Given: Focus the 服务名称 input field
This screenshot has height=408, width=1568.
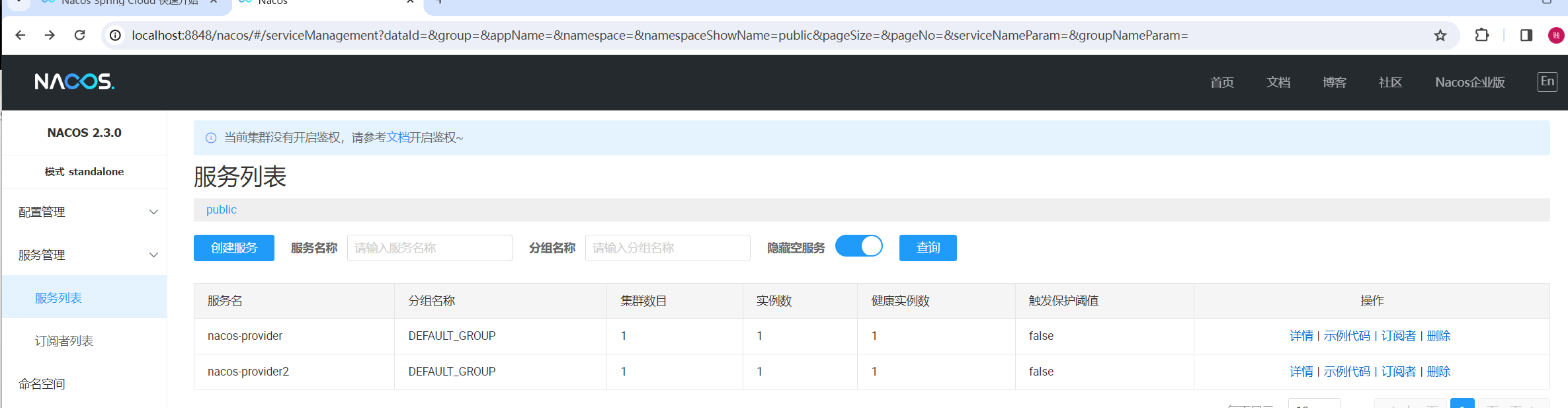Looking at the screenshot, I should 430,248.
